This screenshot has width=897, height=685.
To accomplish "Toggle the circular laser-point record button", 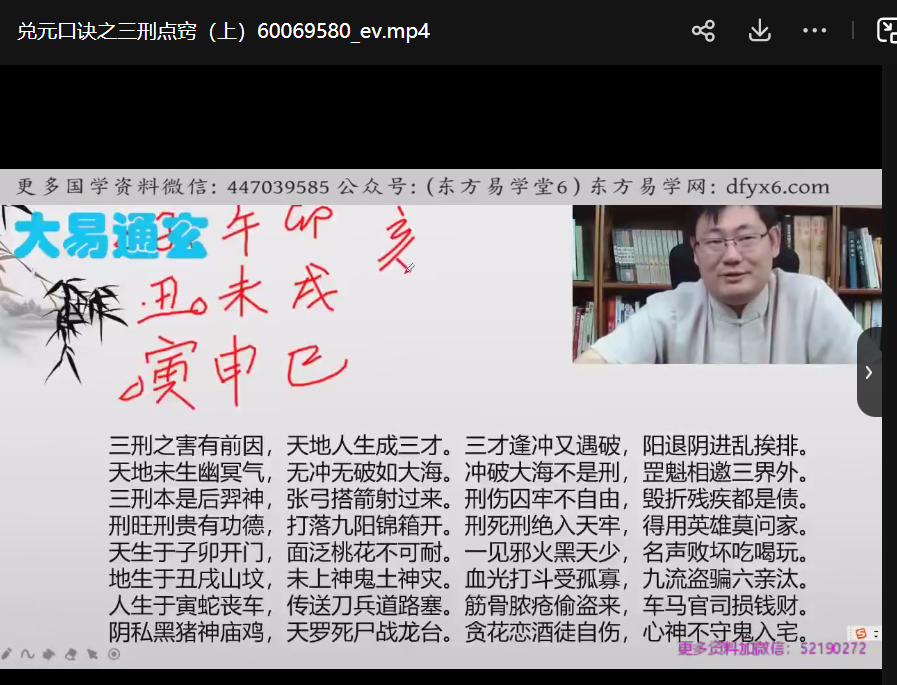I will [114, 654].
